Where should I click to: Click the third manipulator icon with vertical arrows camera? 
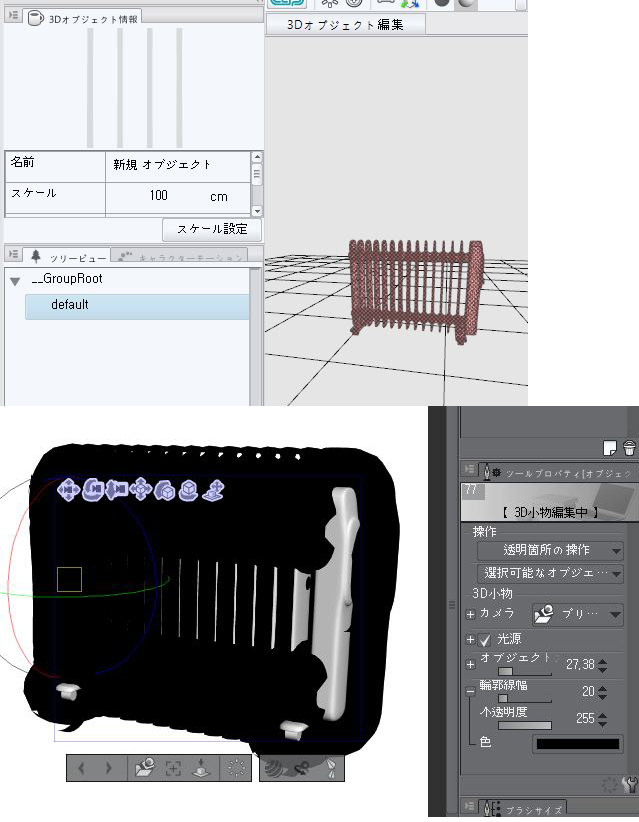pos(116,490)
